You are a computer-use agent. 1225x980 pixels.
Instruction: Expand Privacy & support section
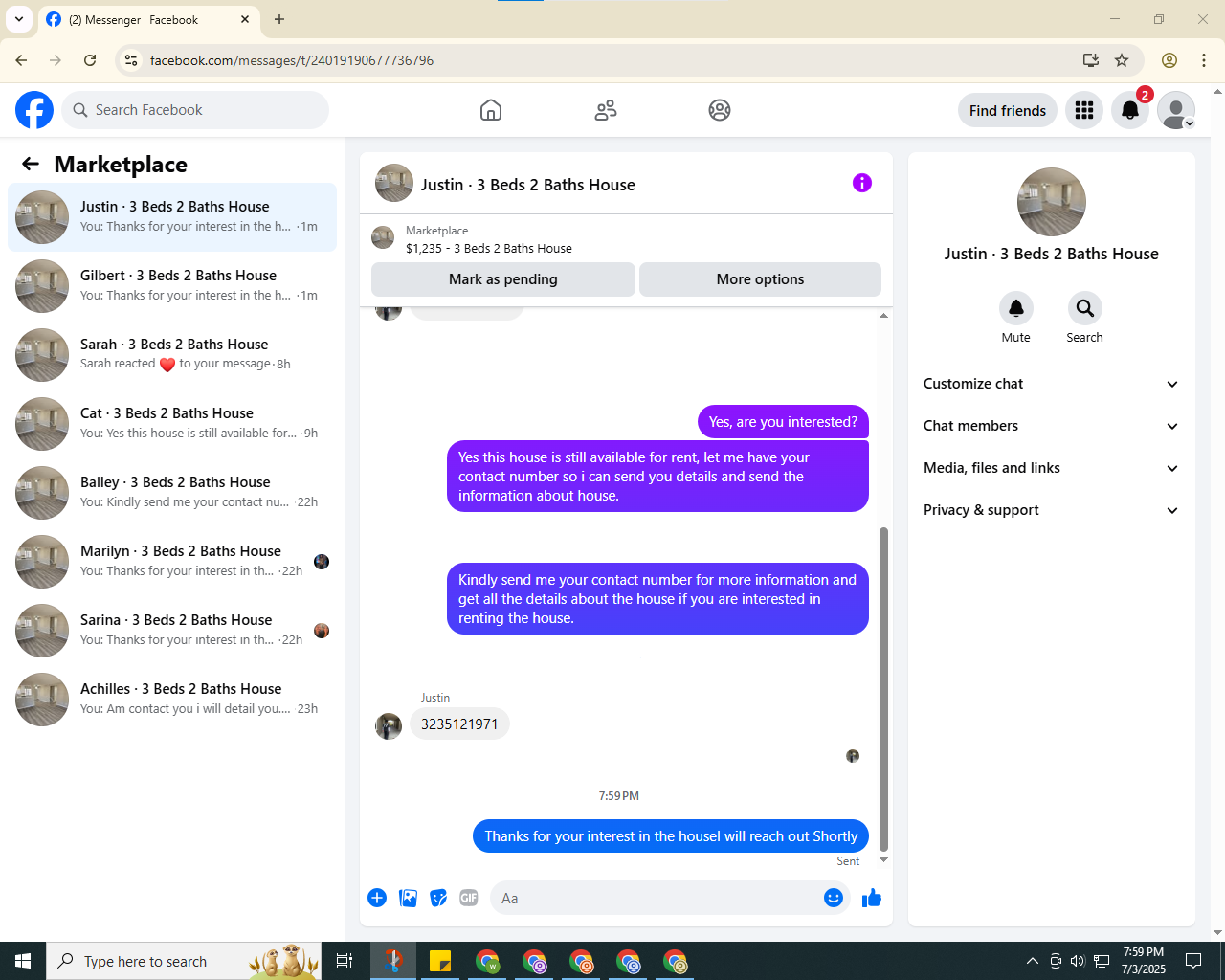(1052, 510)
